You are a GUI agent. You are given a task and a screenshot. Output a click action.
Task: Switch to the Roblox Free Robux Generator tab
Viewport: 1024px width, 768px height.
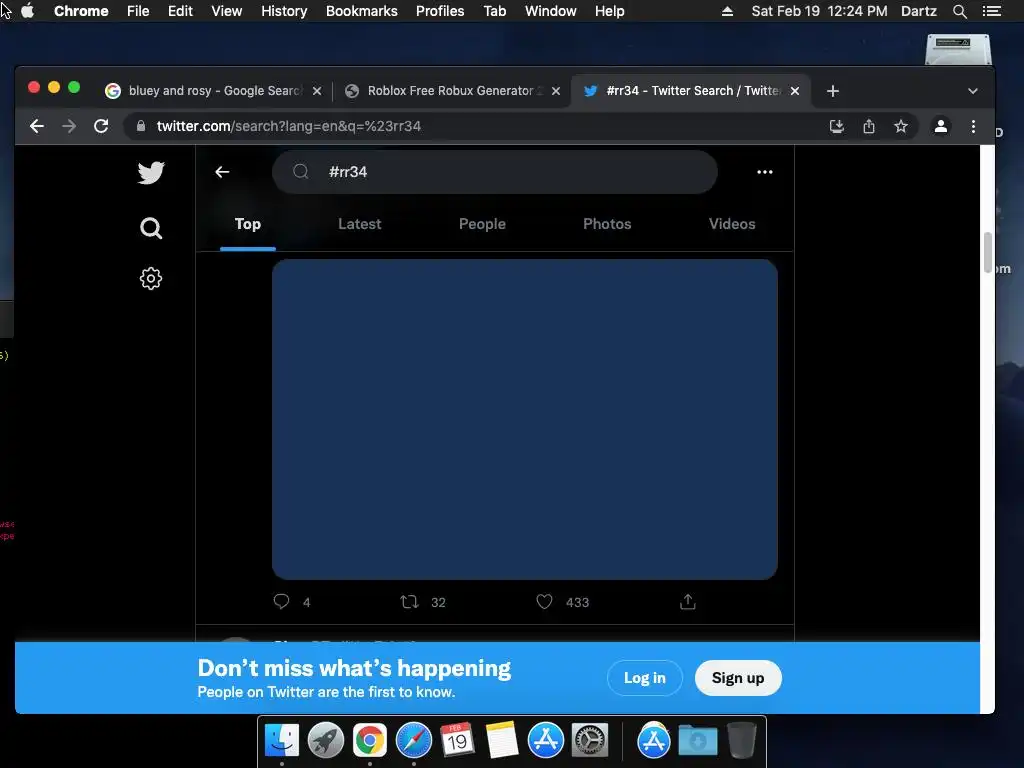click(453, 91)
